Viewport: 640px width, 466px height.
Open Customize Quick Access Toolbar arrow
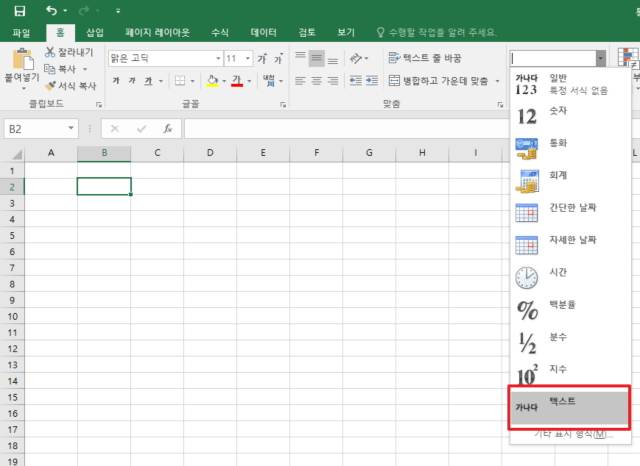pos(118,11)
